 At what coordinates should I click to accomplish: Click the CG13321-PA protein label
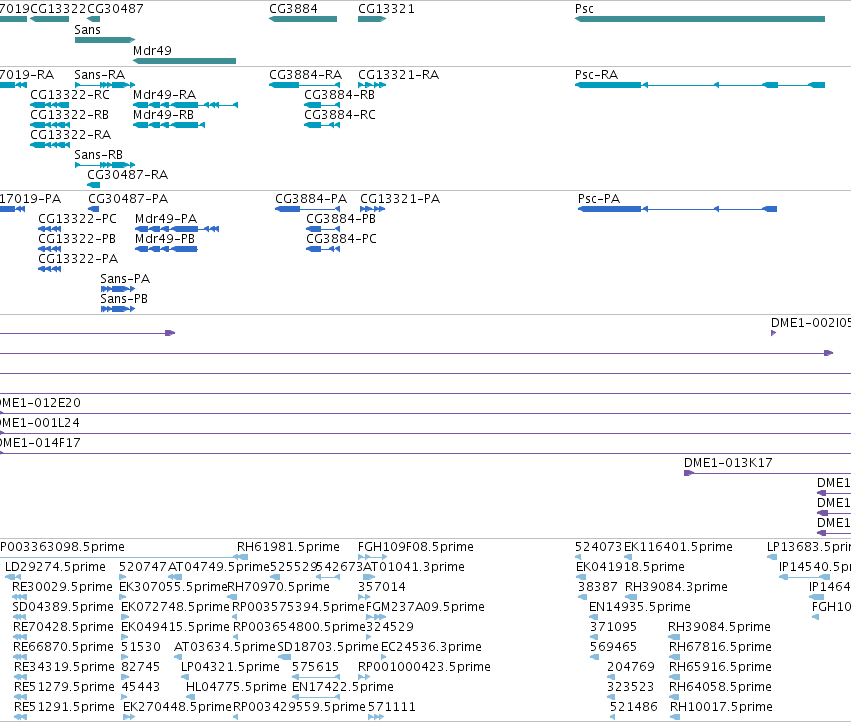point(400,199)
